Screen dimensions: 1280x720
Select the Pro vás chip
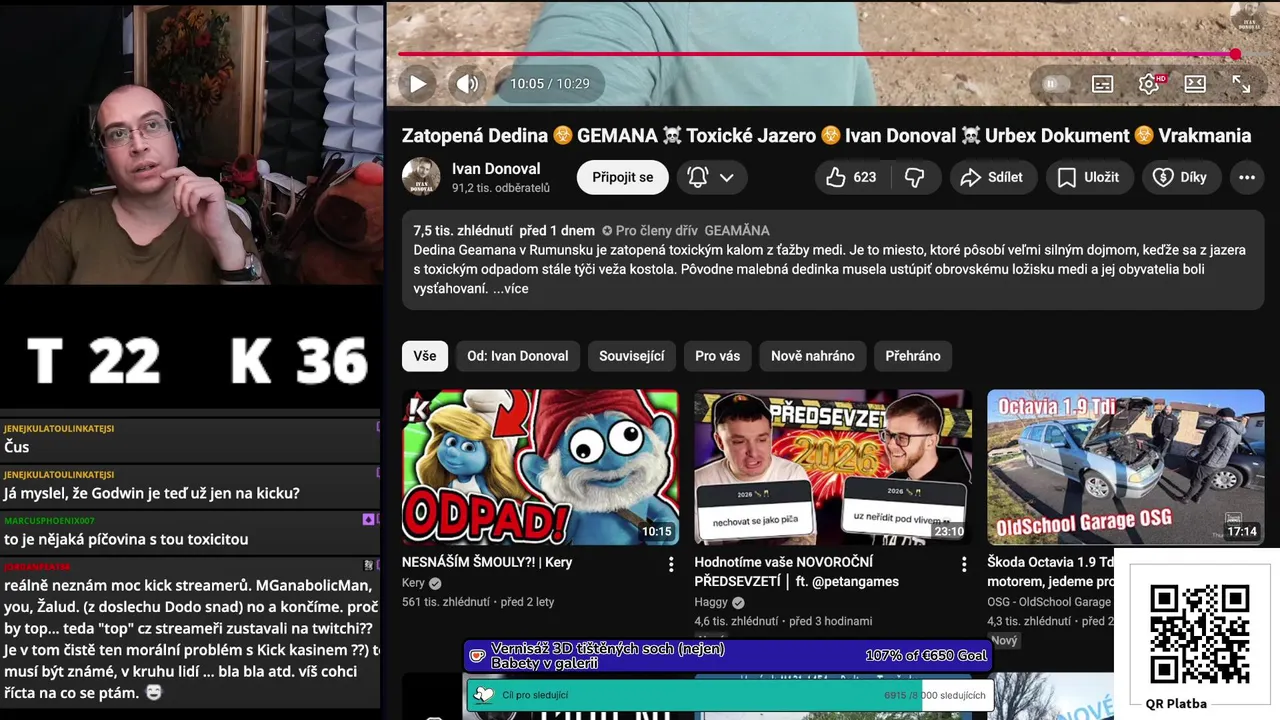coord(718,356)
